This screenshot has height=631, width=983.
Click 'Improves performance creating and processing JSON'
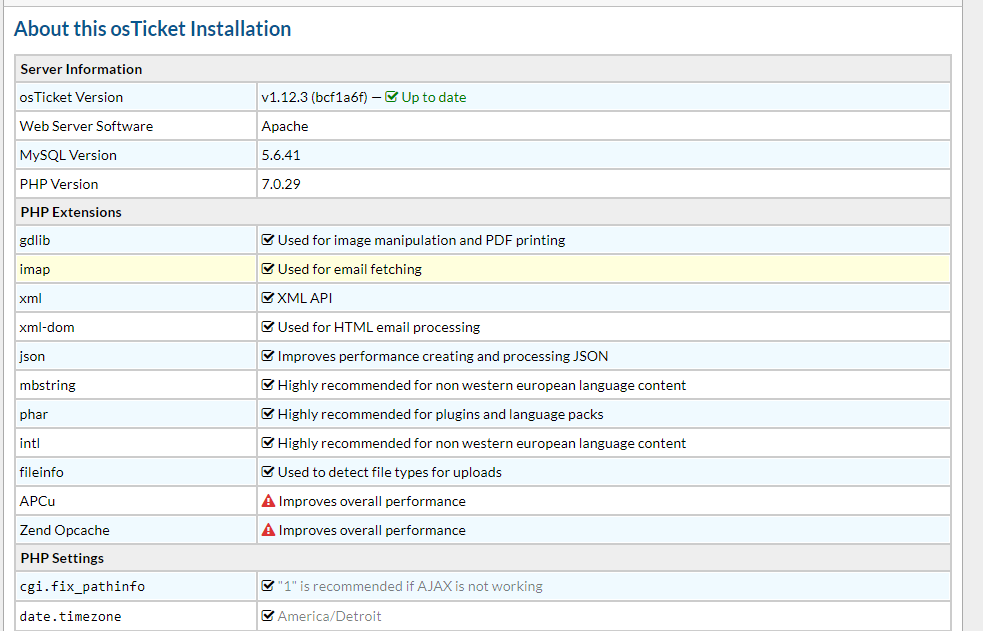pos(443,356)
